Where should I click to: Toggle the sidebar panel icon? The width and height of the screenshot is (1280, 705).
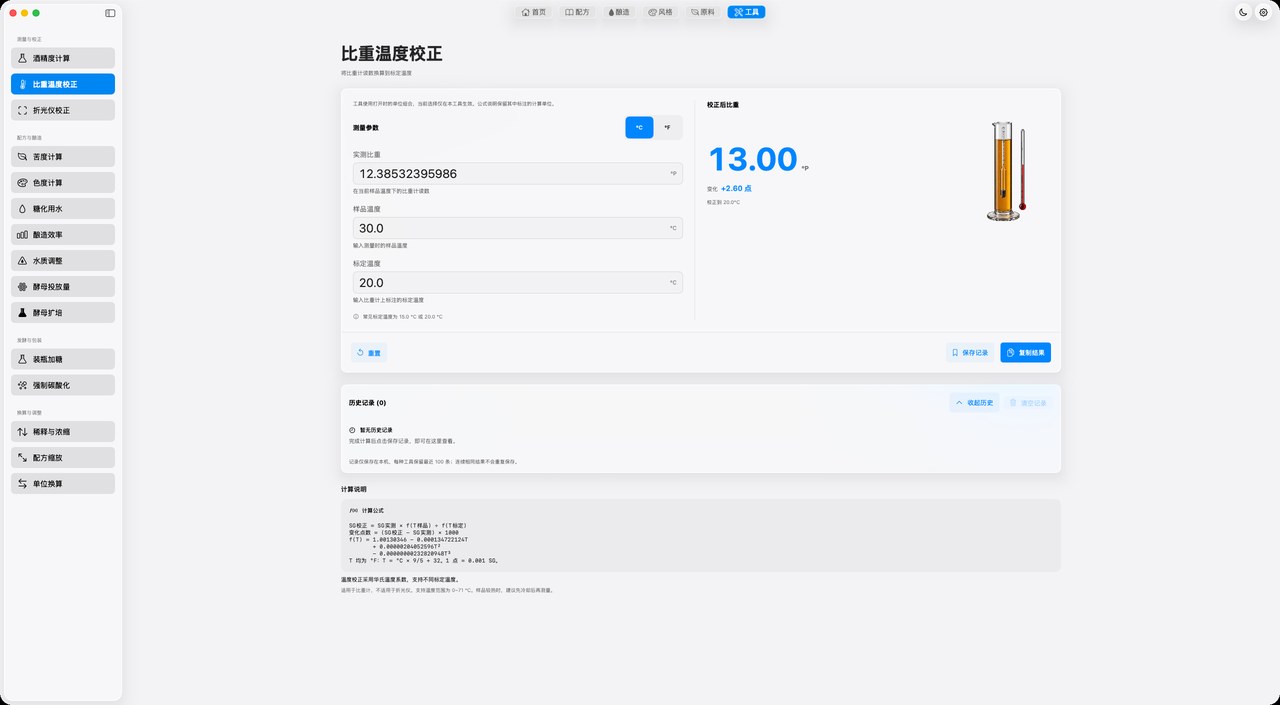(x=110, y=13)
